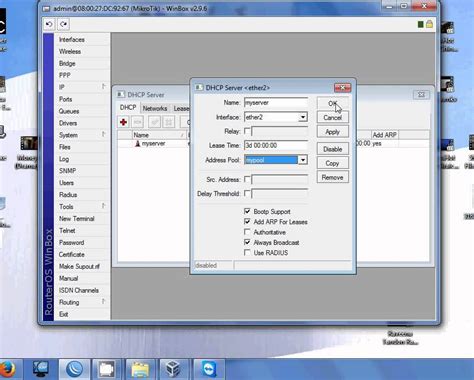Click the Add ARP column header
Image resolution: width=474 pixels, height=380 pixels.
(385, 135)
